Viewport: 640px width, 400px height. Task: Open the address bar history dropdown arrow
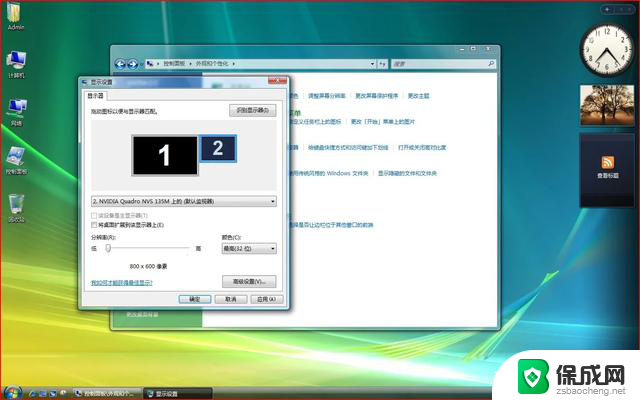(372, 64)
